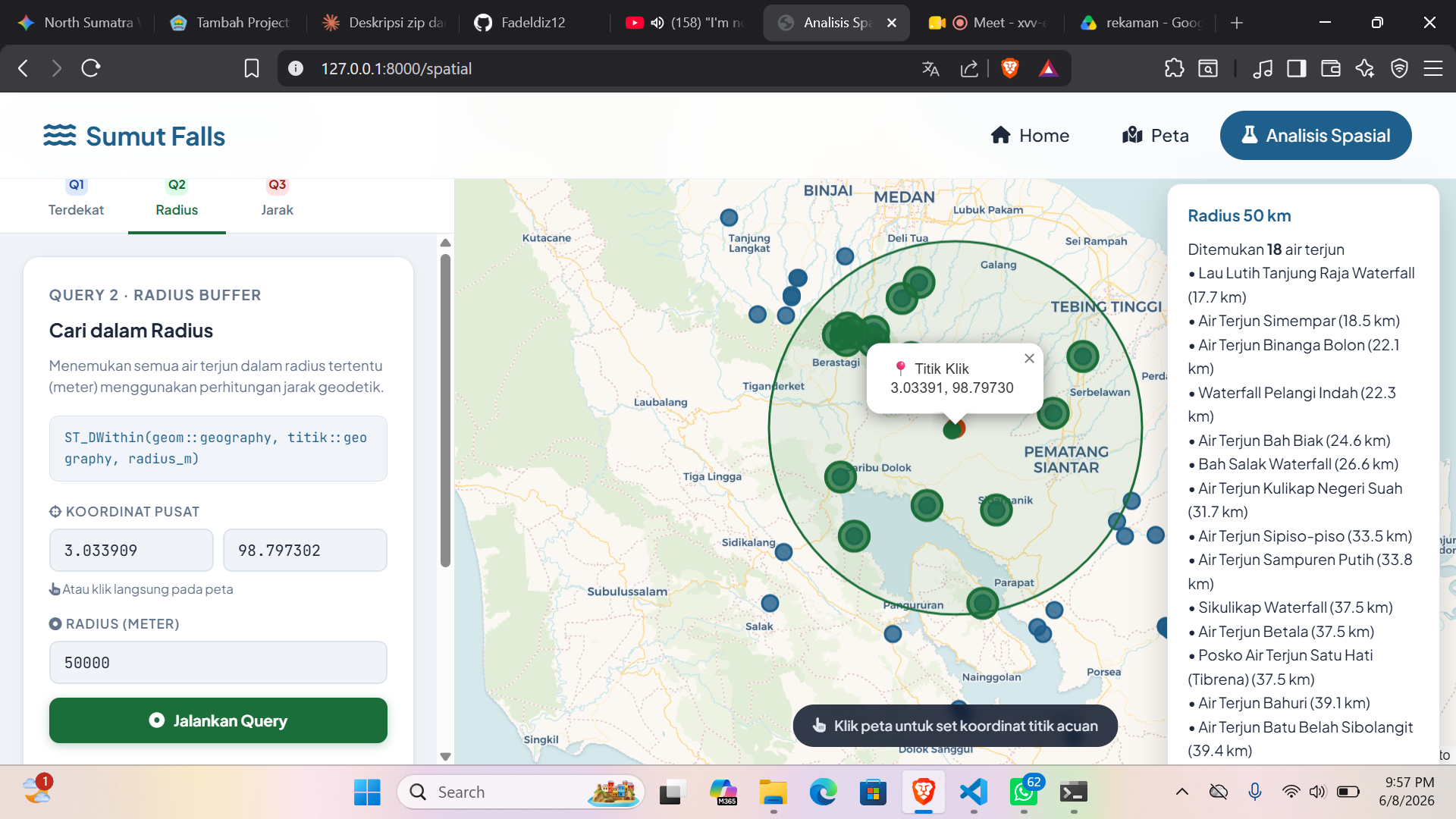Open the Windows Start menu
The height and width of the screenshot is (819, 1456).
[367, 792]
